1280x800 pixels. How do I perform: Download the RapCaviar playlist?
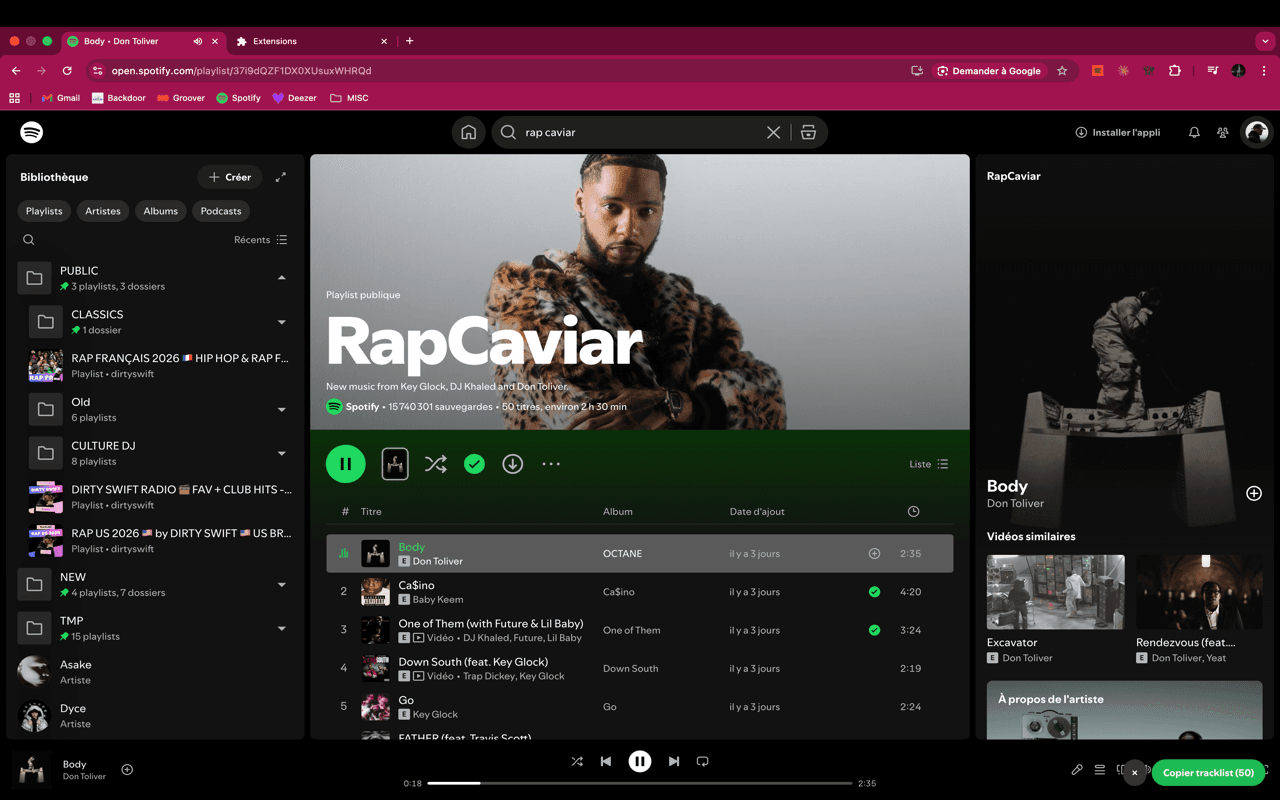coord(512,464)
